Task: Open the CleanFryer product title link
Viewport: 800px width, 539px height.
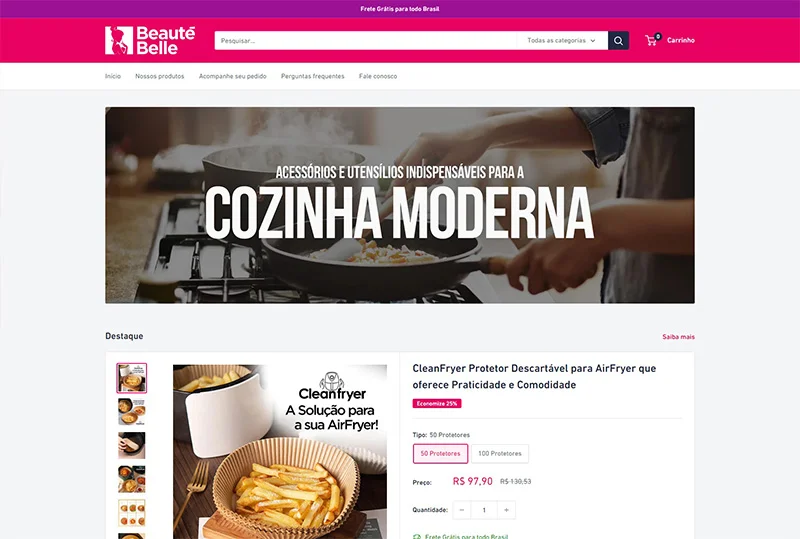Action: coord(534,376)
